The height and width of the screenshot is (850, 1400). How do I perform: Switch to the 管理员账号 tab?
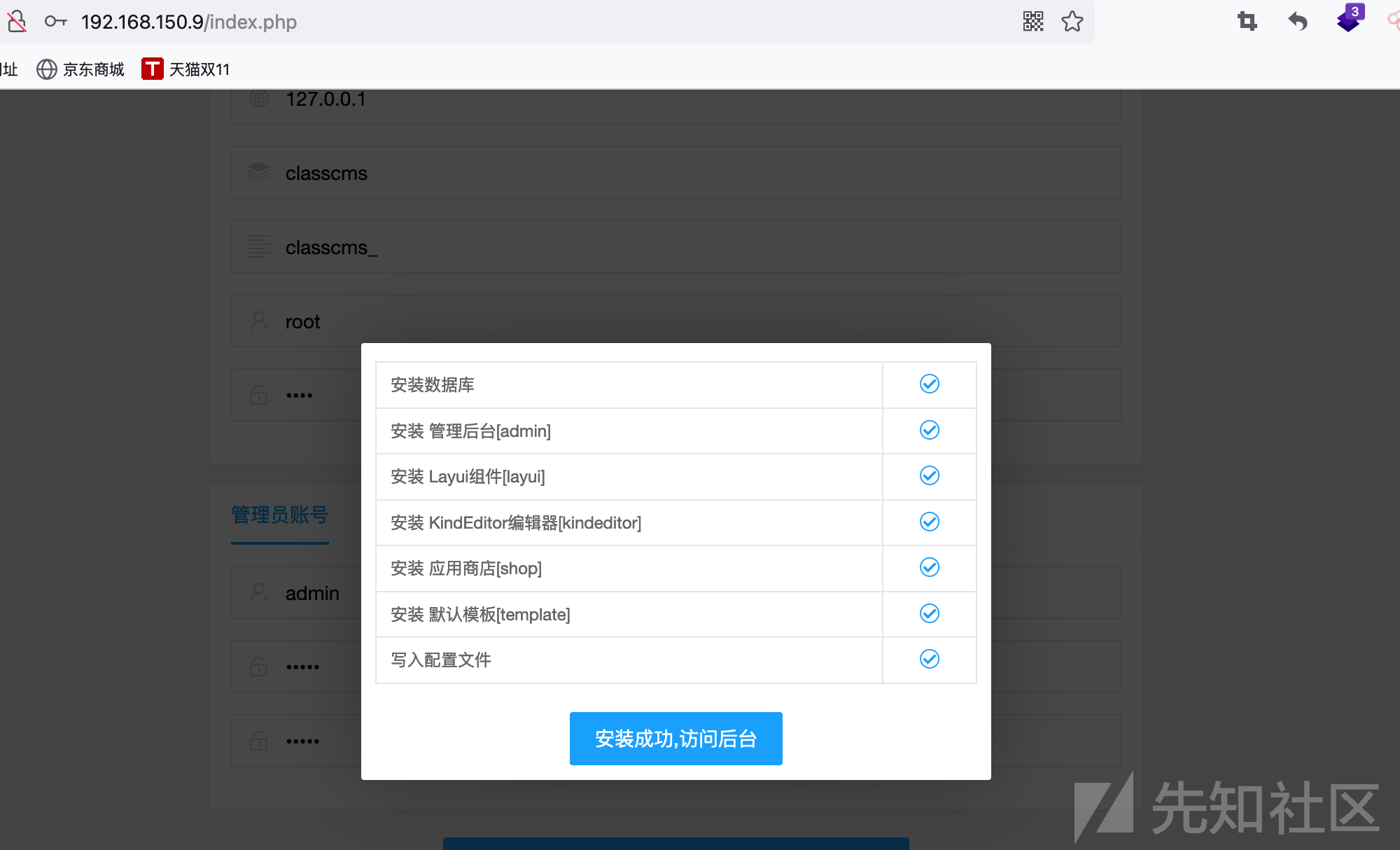point(279,515)
